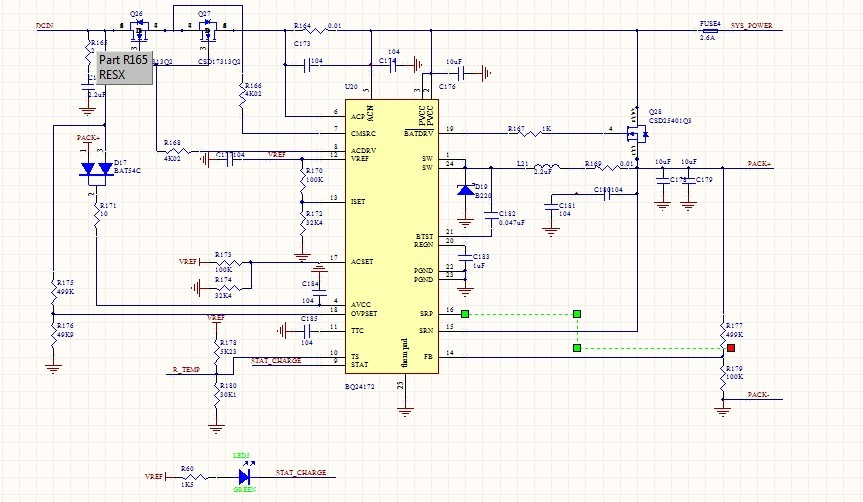Screen dimensions: 863x502
Task: Select the R171 10 ohm resistor symbol
Action: (x=96, y=214)
